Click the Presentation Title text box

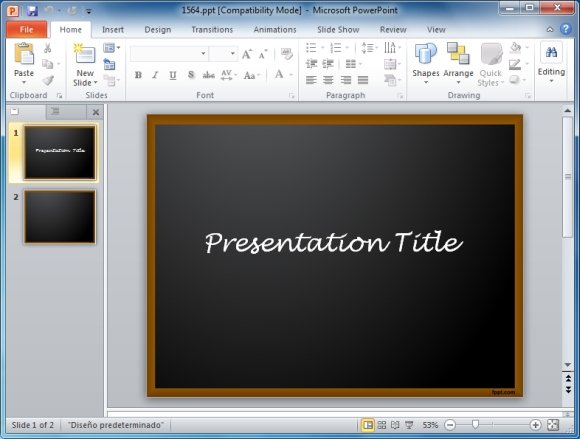pyautogui.click(x=334, y=242)
